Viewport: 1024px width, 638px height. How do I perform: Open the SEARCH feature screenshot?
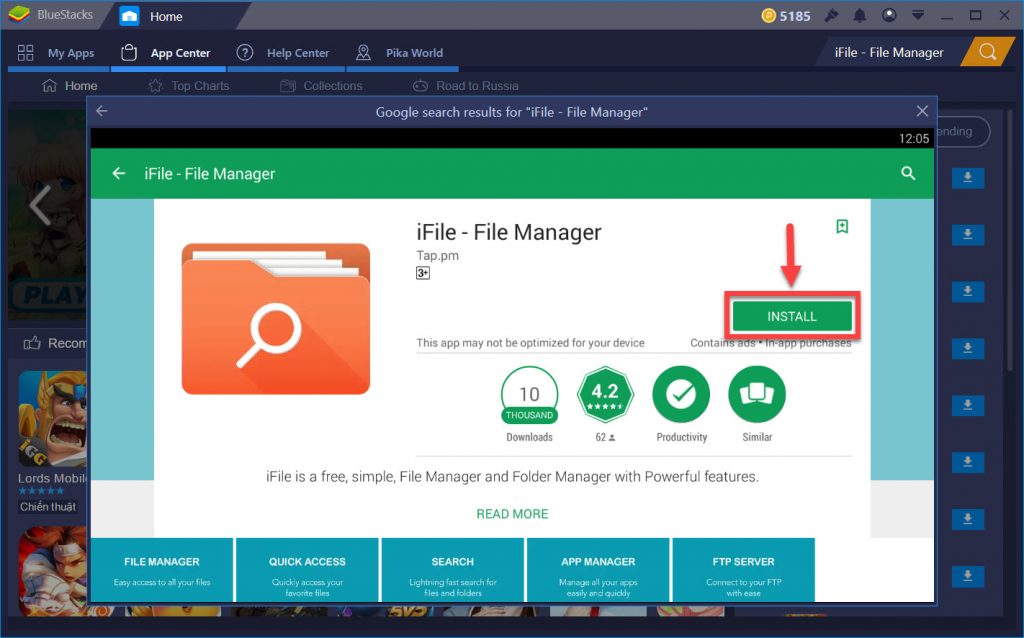453,569
